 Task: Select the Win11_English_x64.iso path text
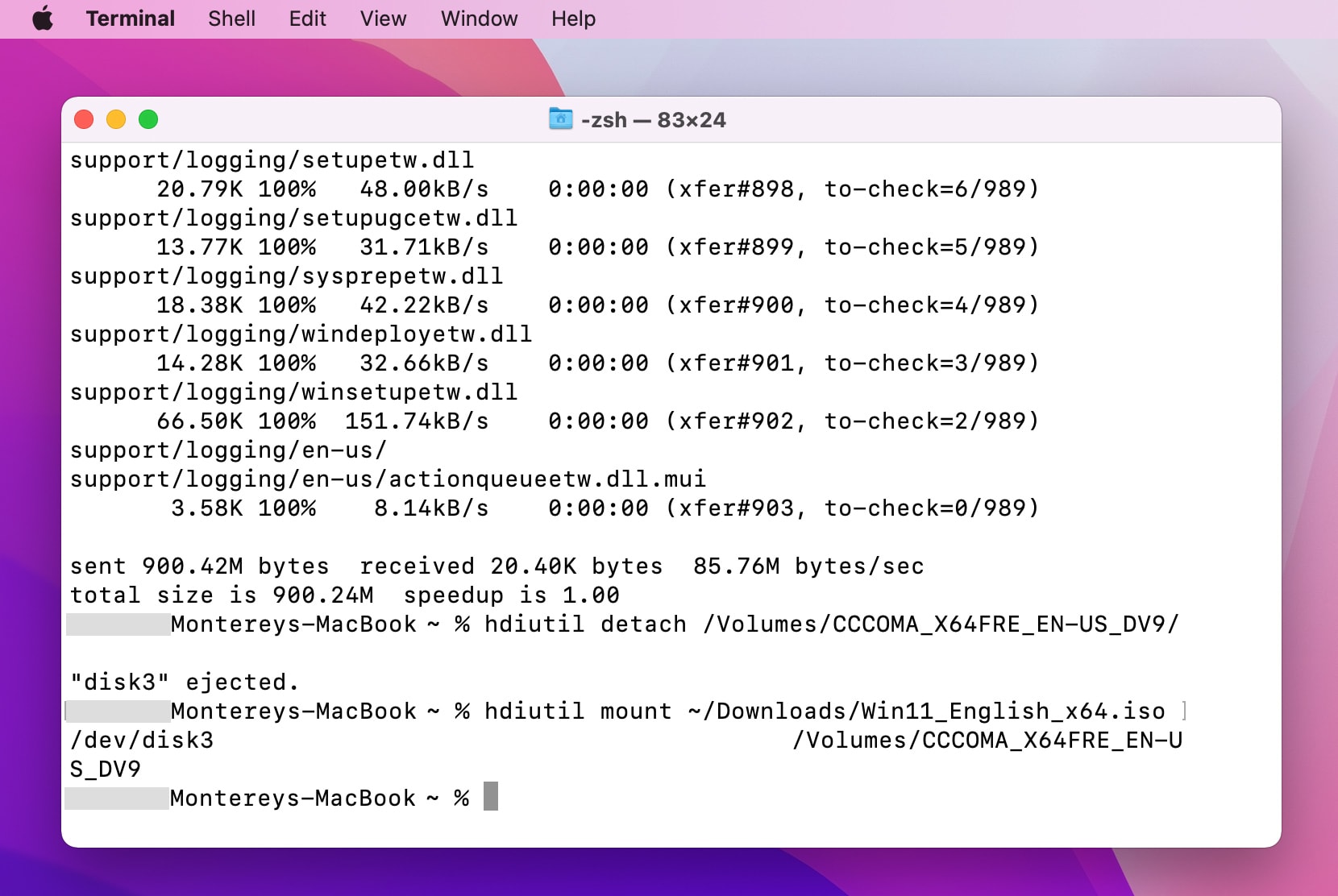click(x=927, y=711)
